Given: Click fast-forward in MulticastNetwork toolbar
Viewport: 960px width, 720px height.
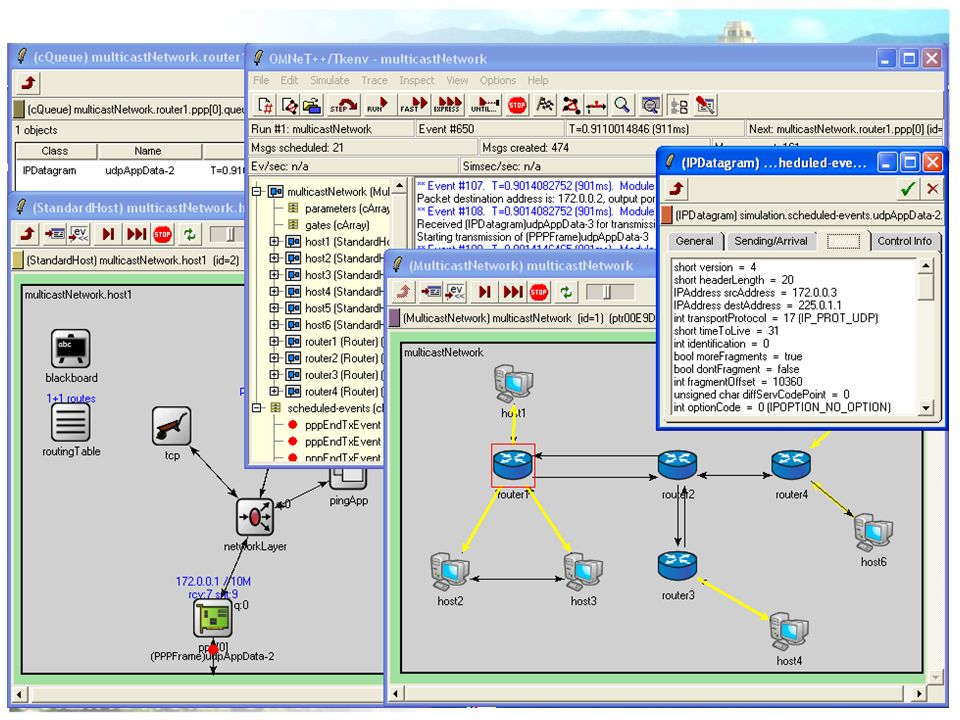Looking at the screenshot, I should coord(512,292).
